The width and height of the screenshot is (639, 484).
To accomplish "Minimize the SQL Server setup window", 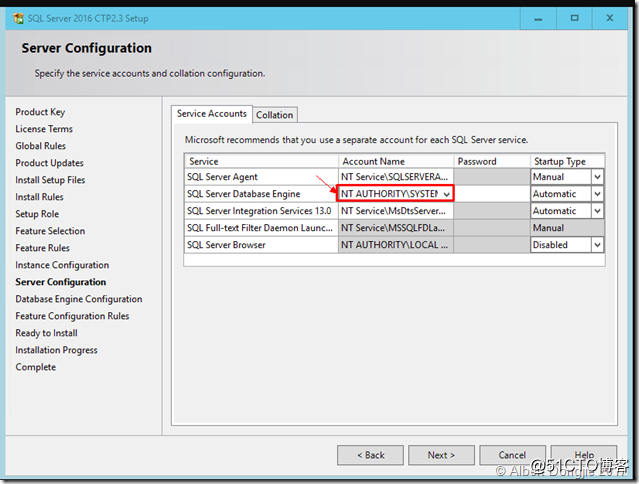I will pos(538,19).
